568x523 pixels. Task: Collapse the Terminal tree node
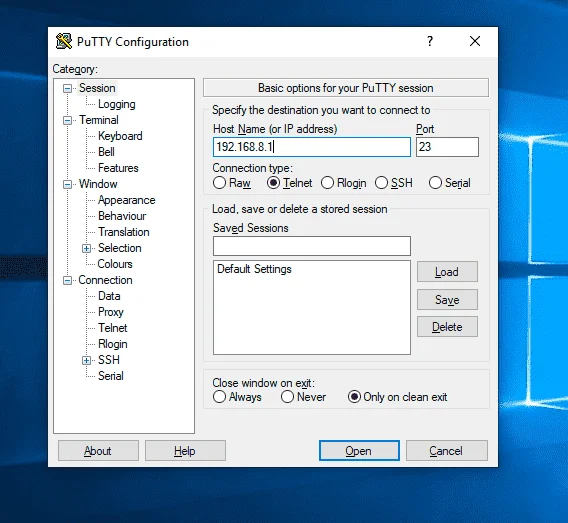(67, 120)
